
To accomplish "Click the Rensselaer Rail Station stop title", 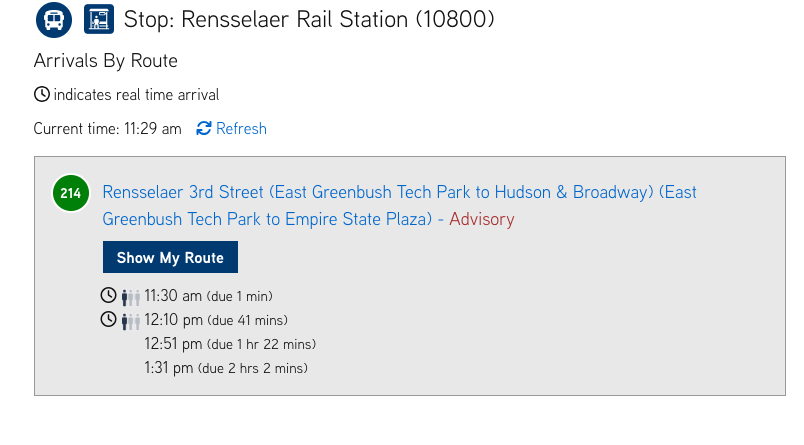I will [x=309, y=19].
